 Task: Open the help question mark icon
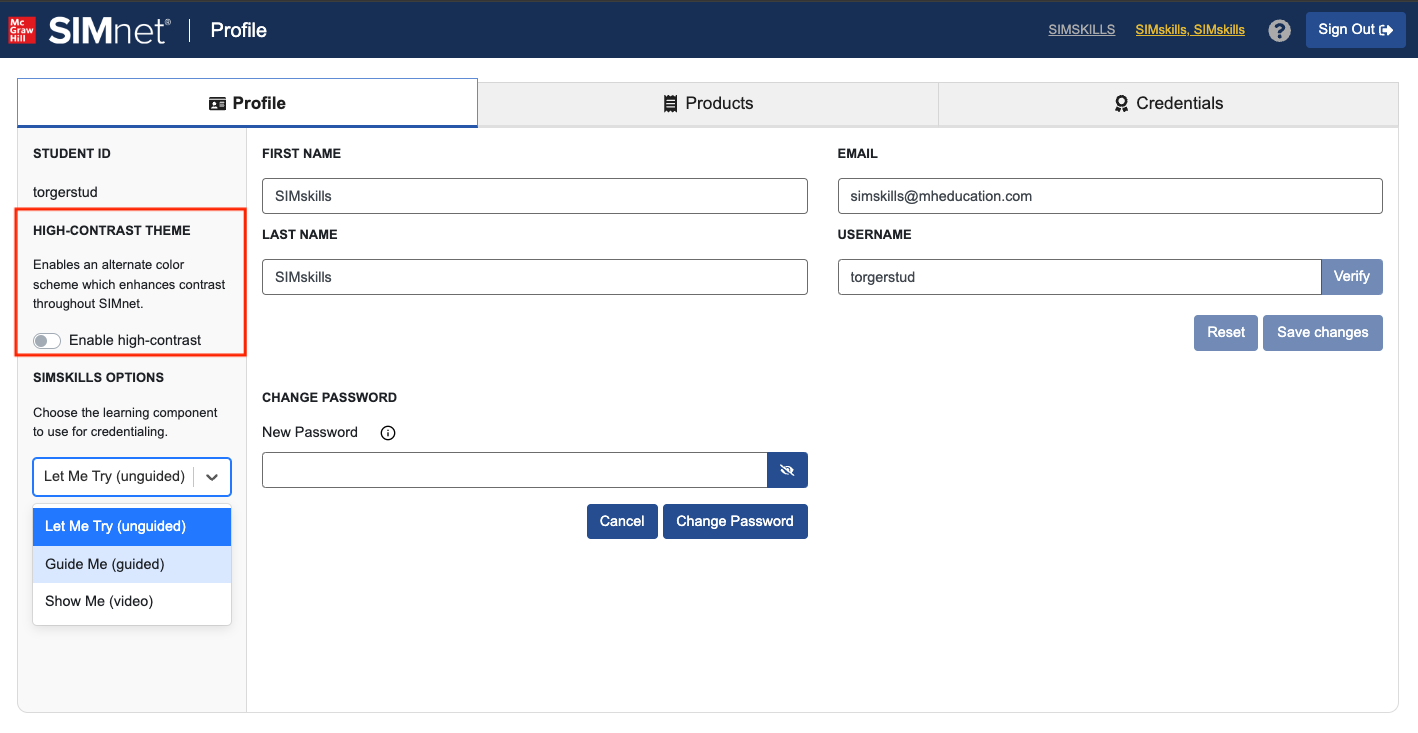click(x=1279, y=30)
